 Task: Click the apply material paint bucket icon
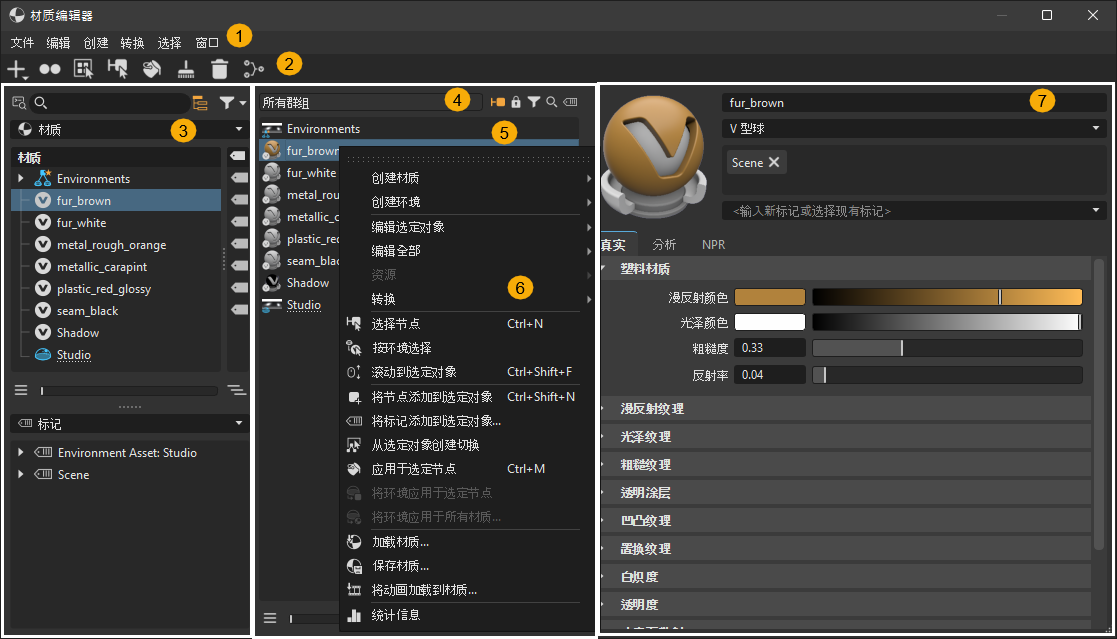pyautogui.click(x=152, y=69)
